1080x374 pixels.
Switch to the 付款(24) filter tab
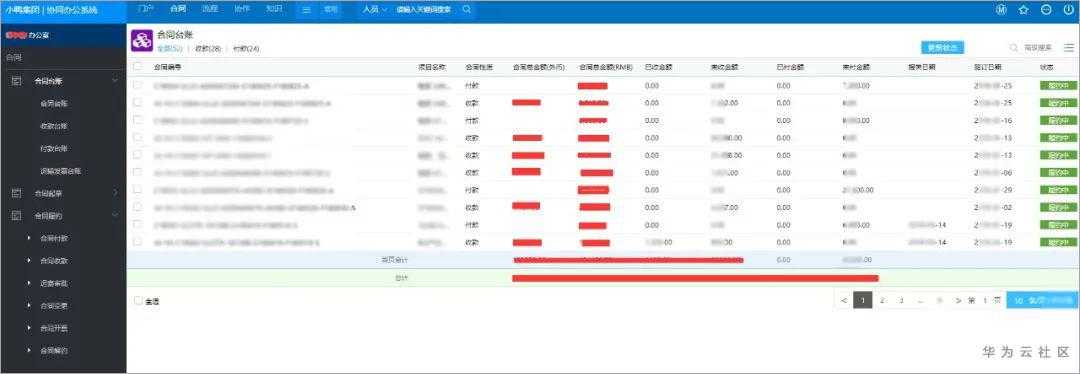point(246,49)
